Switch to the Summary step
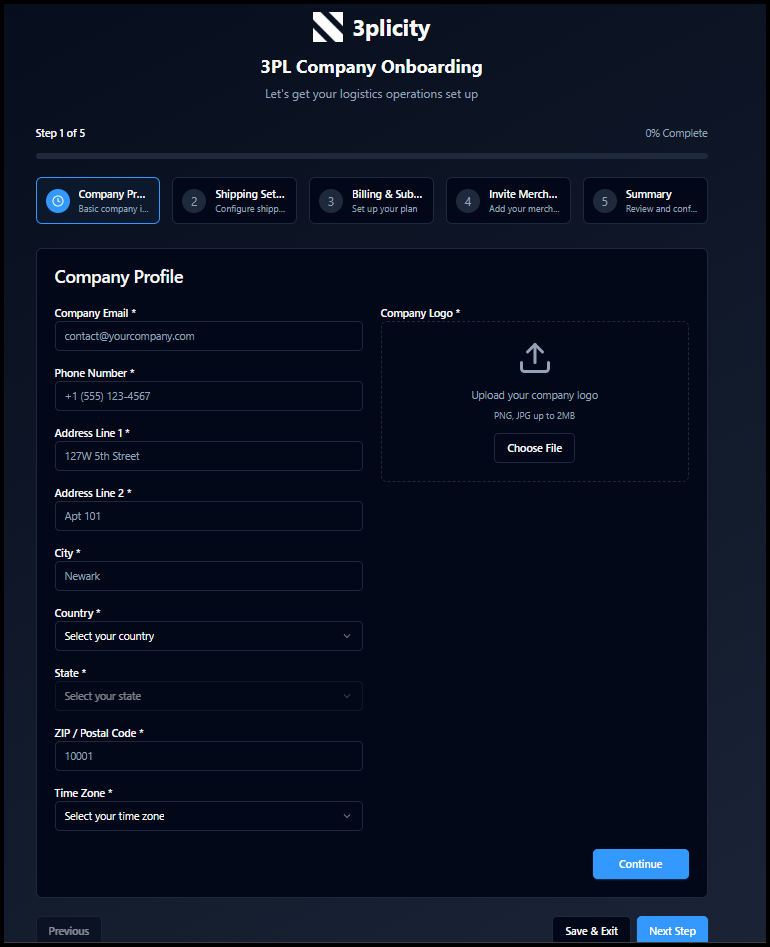 pyautogui.click(x=645, y=201)
